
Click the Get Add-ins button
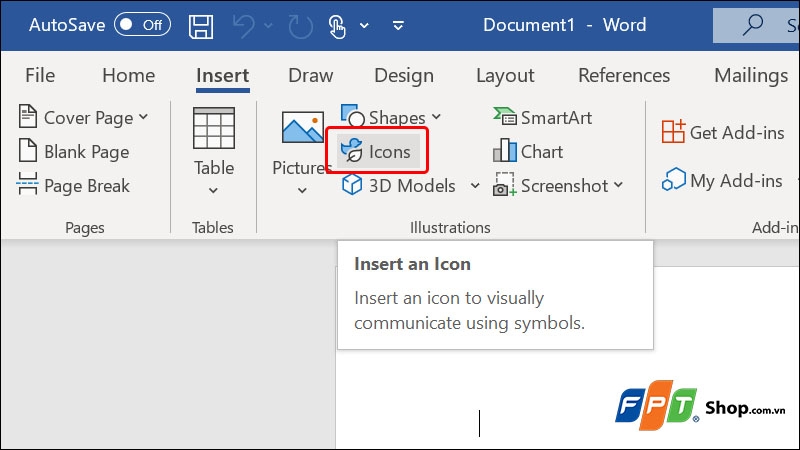[722, 132]
